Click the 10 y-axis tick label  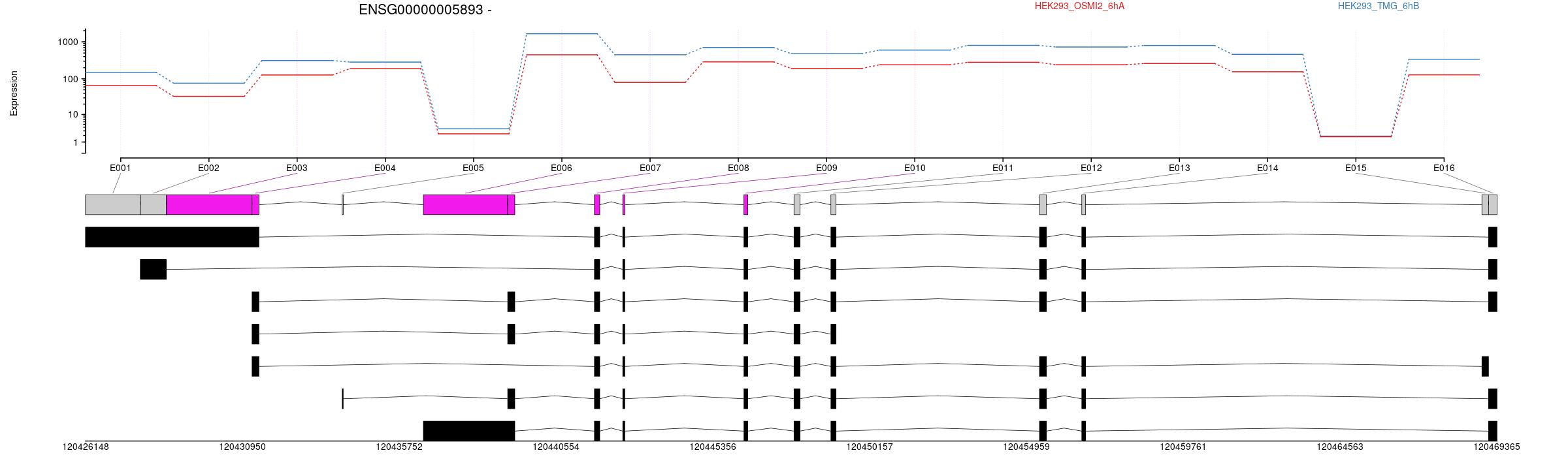click(x=73, y=114)
